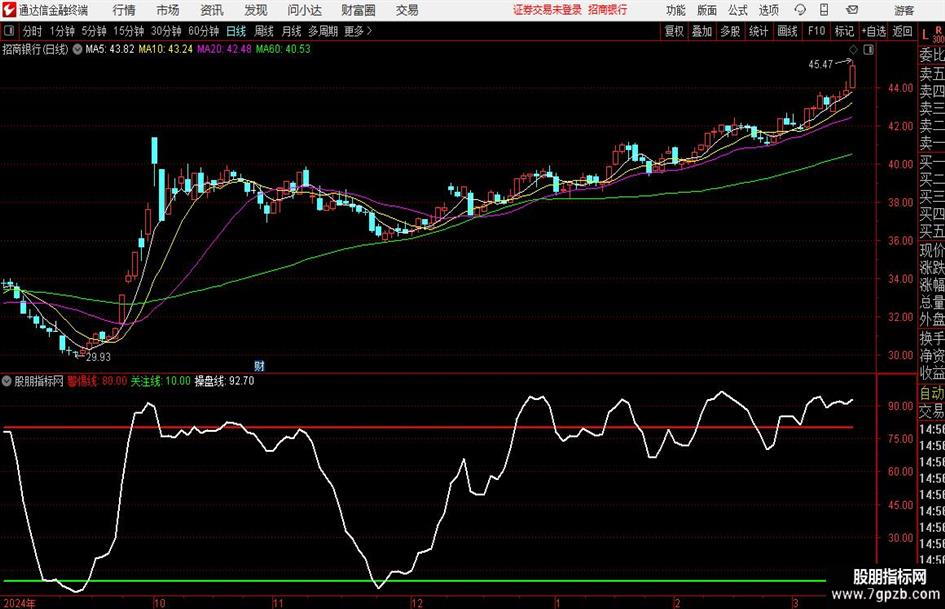The image size is (945, 609).
Task: Click the 游客 user label
Action: click(x=904, y=10)
